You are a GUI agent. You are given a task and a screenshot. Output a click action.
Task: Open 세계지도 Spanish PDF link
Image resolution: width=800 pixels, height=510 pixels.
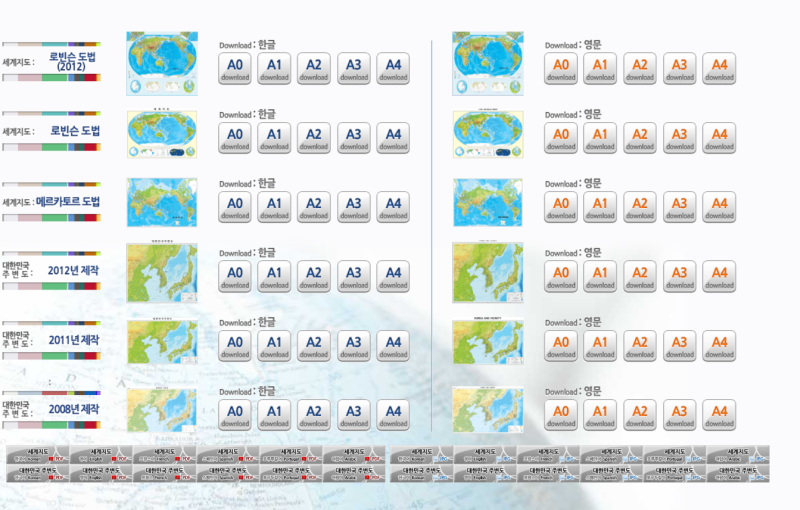[228, 455]
